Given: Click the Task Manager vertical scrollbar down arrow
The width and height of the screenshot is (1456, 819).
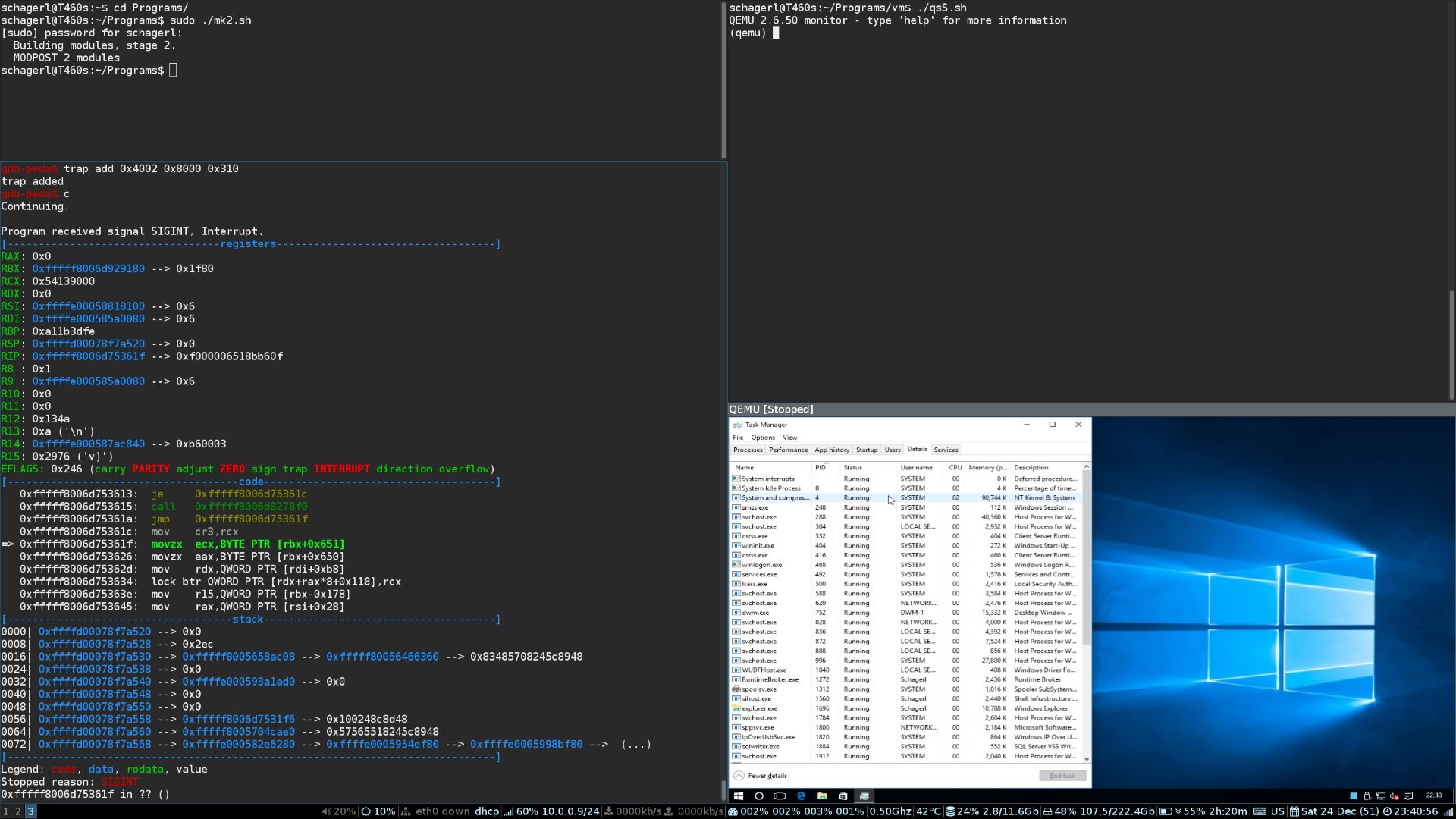Looking at the screenshot, I should [1087, 758].
